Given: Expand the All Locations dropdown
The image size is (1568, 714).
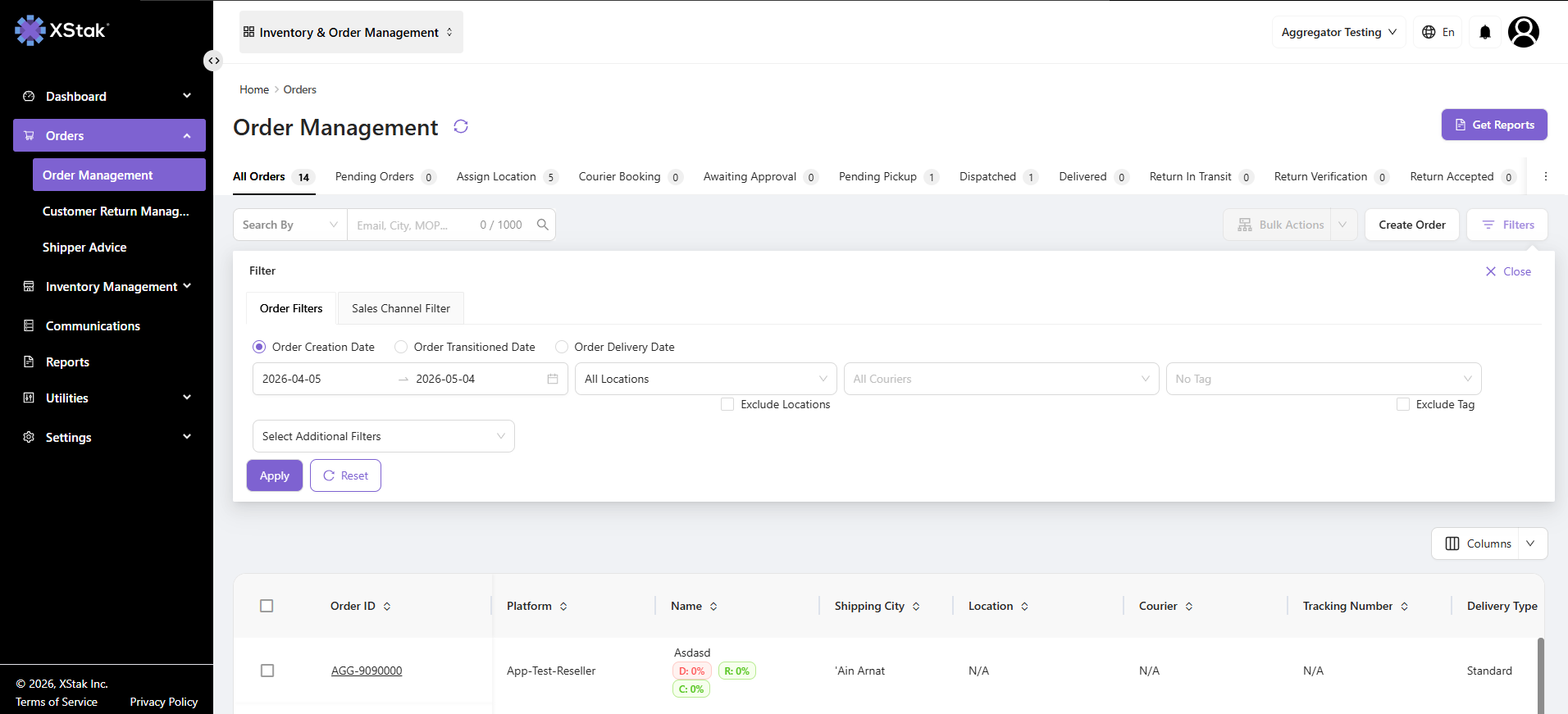Looking at the screenshot, I should pos(706,379).
